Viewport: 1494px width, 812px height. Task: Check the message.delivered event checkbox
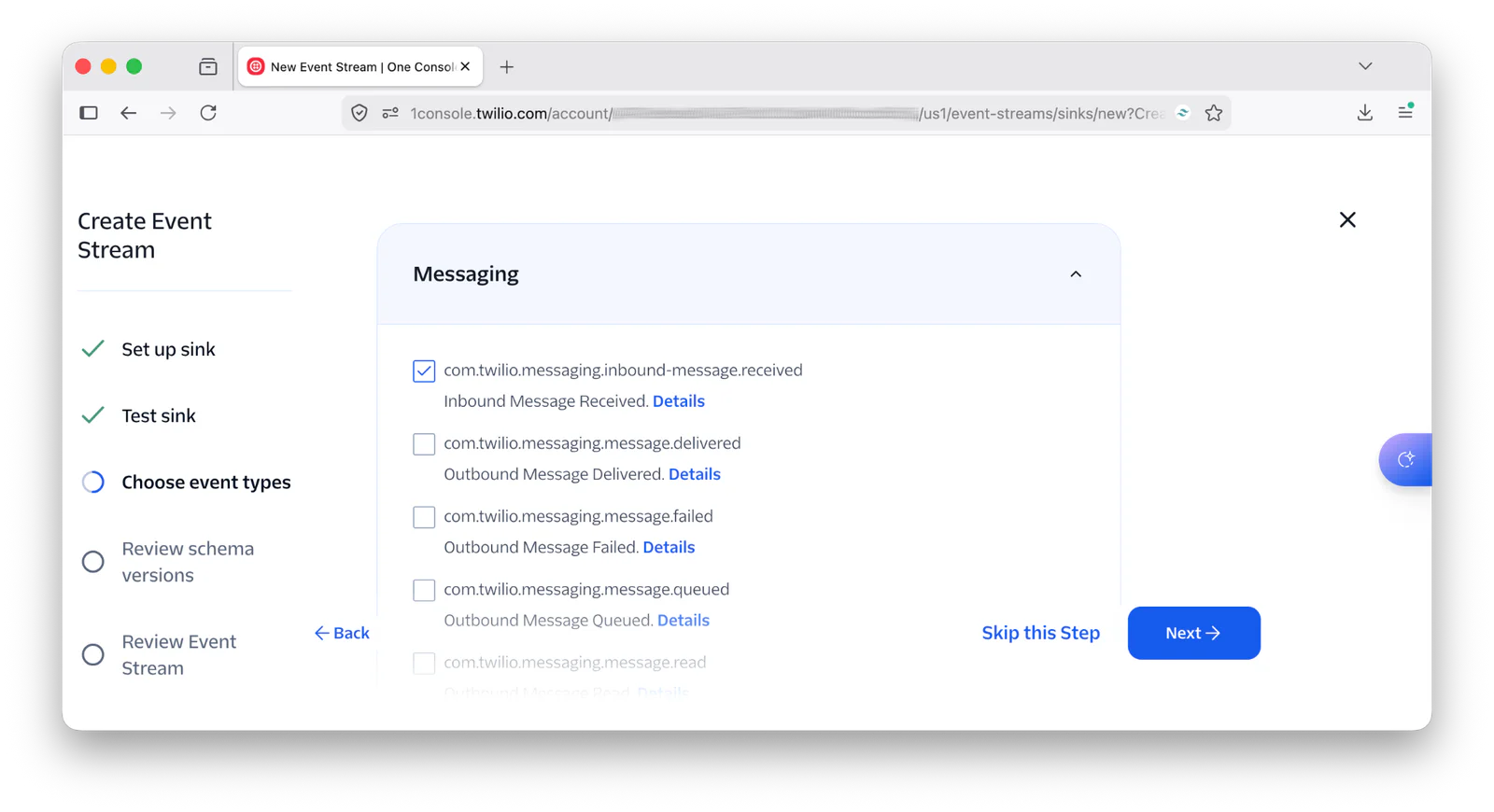424,443
